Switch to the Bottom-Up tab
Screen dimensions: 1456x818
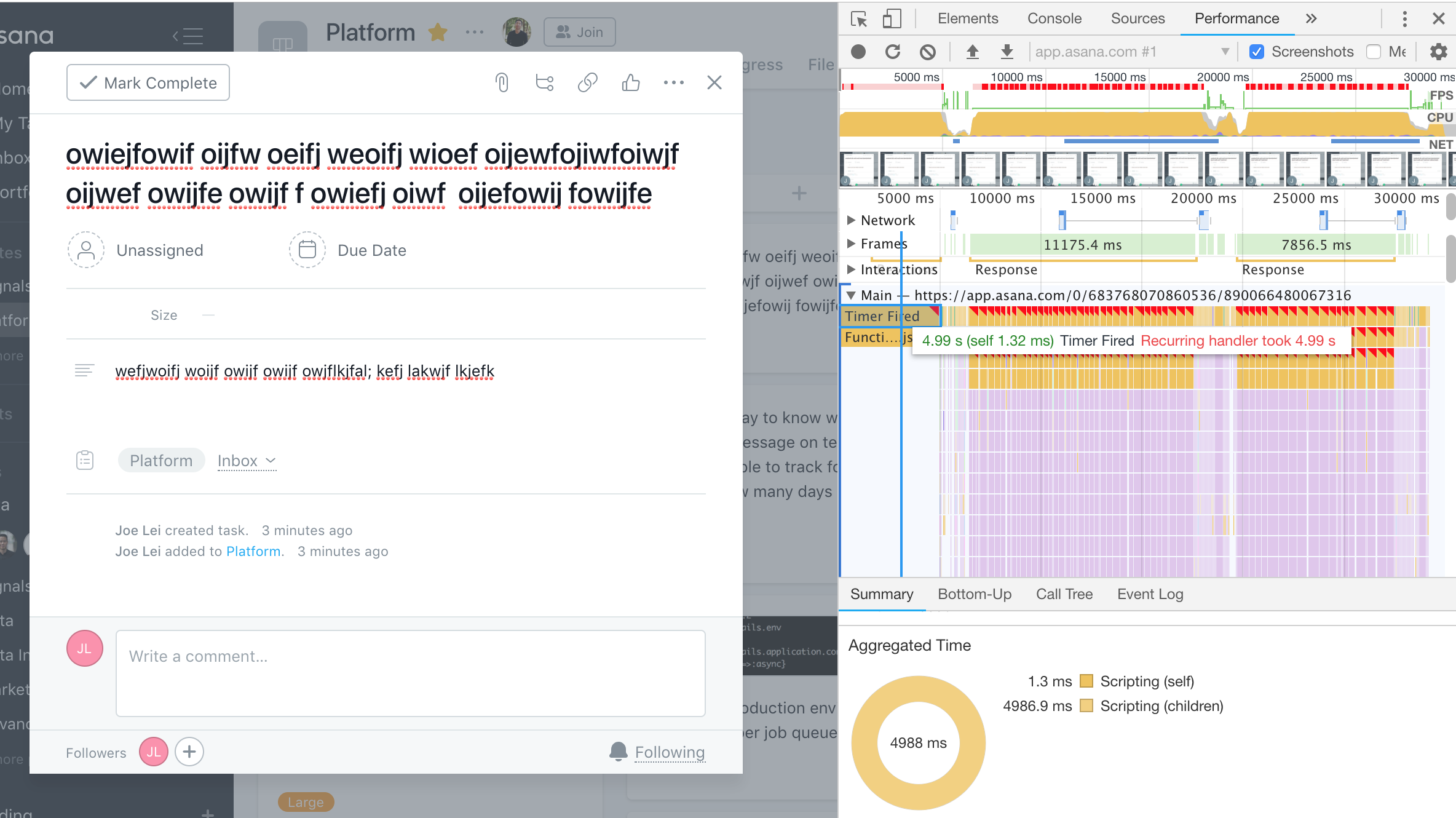974,594
